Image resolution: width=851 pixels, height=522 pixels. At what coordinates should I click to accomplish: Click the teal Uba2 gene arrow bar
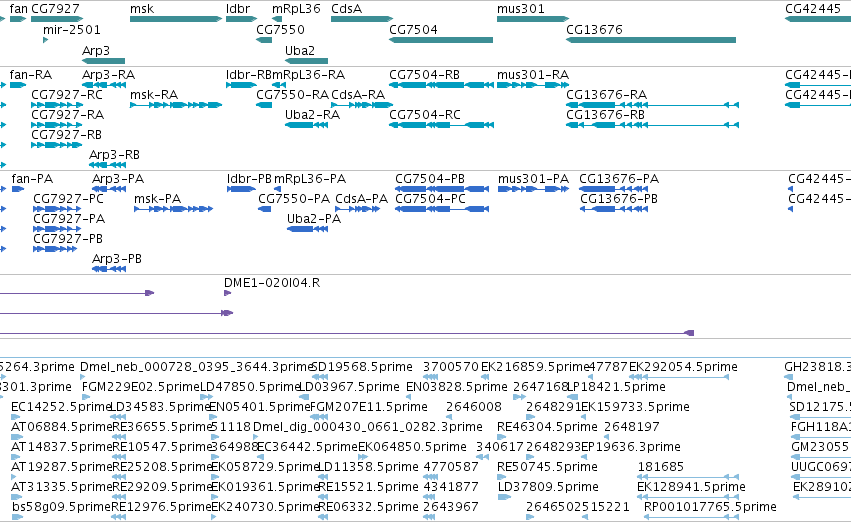pyautogui.click(x=306, y=61)
